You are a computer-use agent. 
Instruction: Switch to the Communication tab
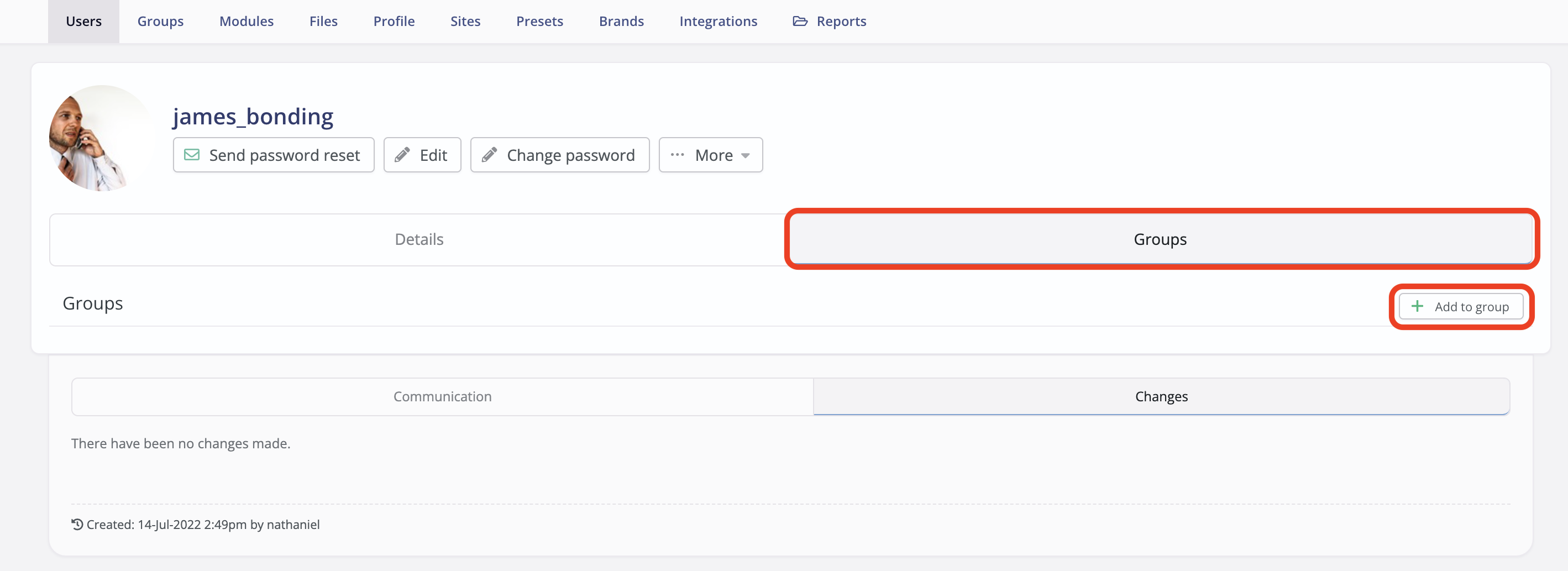pos(443,396)
